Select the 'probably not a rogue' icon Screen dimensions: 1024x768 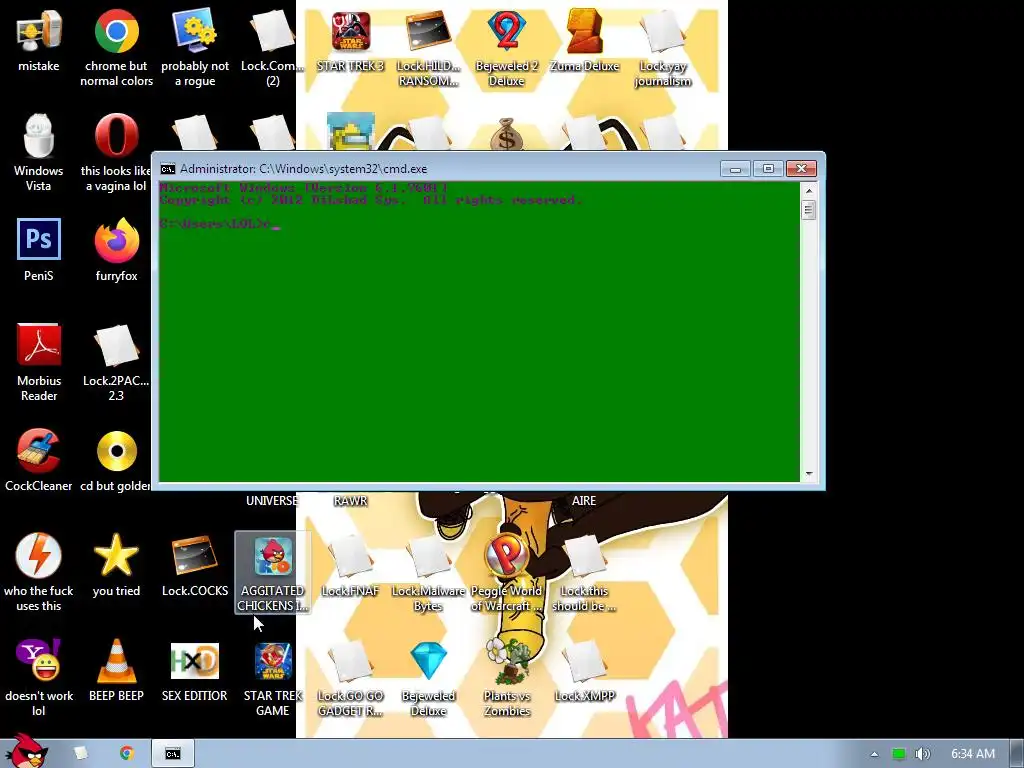pos(195,31)
